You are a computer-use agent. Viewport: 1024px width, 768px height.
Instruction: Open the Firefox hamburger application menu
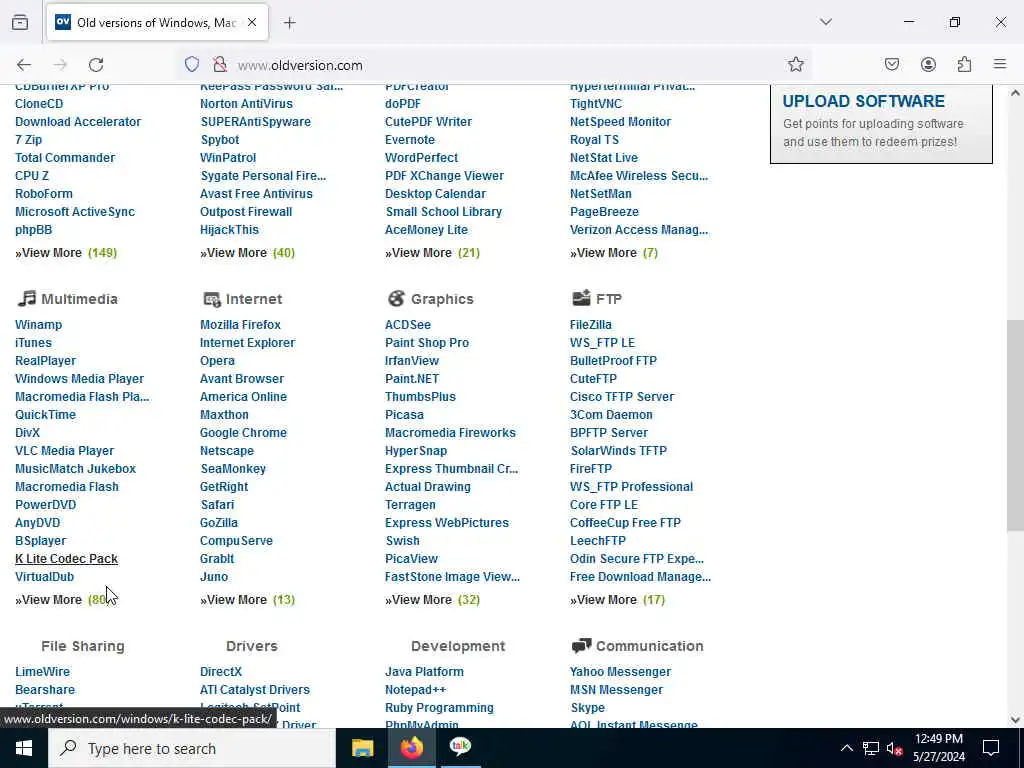pos(1000,64)
